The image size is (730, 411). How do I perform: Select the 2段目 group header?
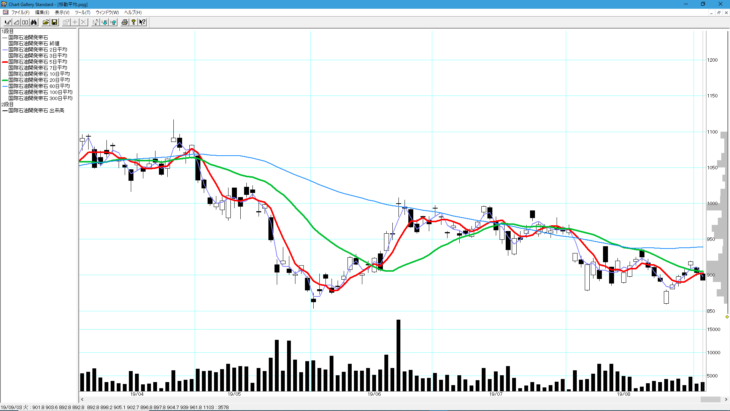[x=8, y=104]
